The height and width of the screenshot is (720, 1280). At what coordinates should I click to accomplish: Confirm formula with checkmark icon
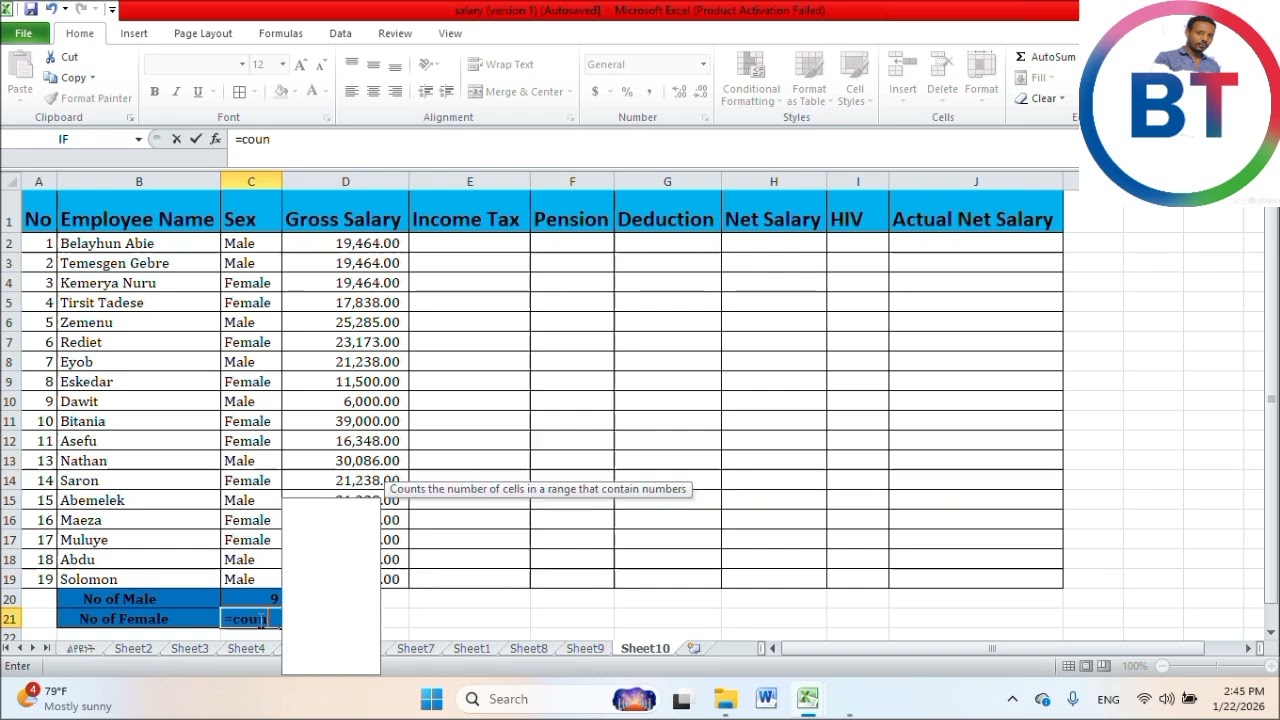point(196,139)
